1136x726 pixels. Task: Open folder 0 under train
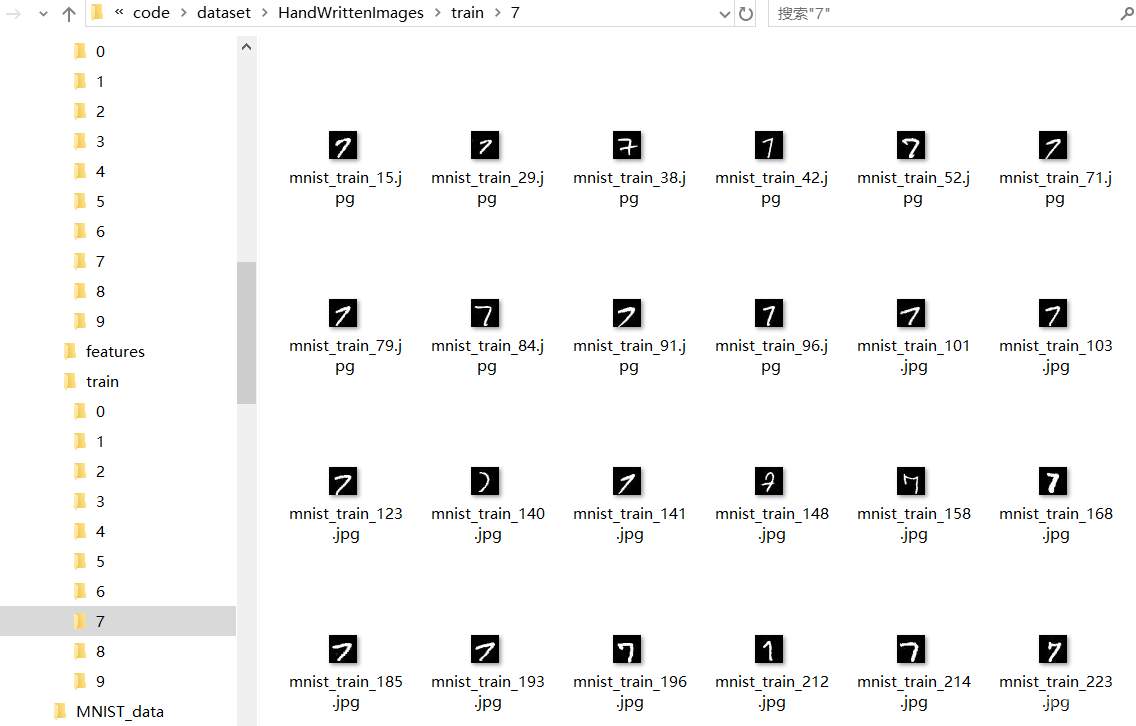(x=100, y=412)
